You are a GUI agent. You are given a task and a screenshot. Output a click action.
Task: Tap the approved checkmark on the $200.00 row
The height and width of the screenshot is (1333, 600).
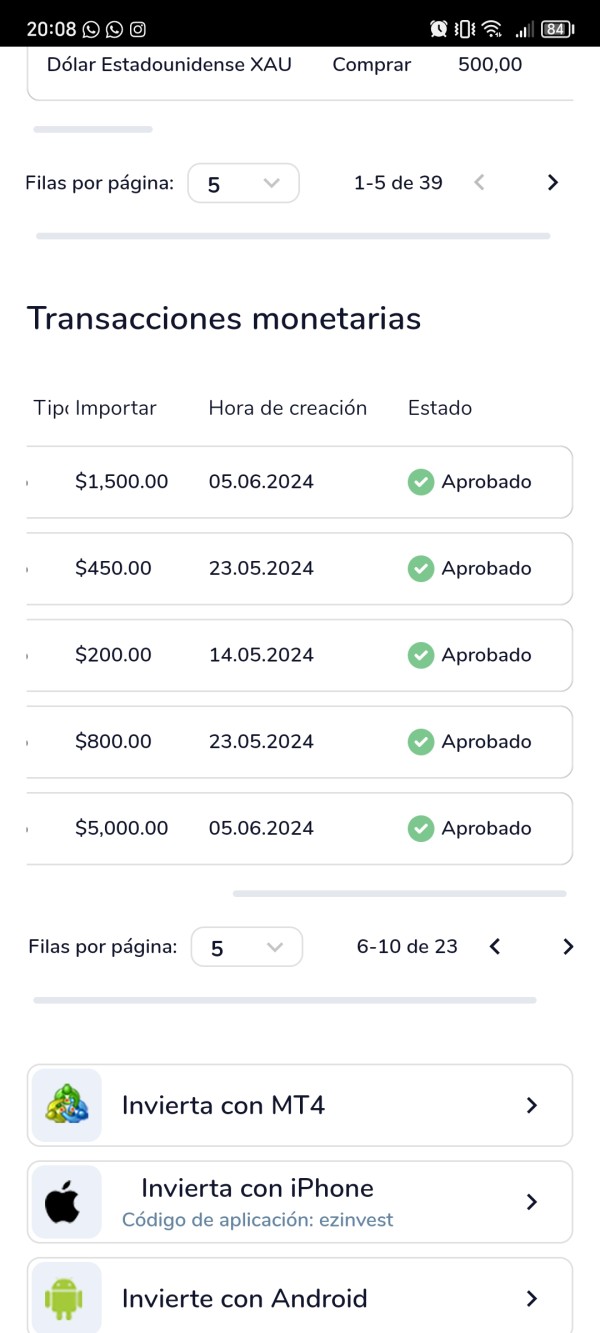click(x=421, y=655)
